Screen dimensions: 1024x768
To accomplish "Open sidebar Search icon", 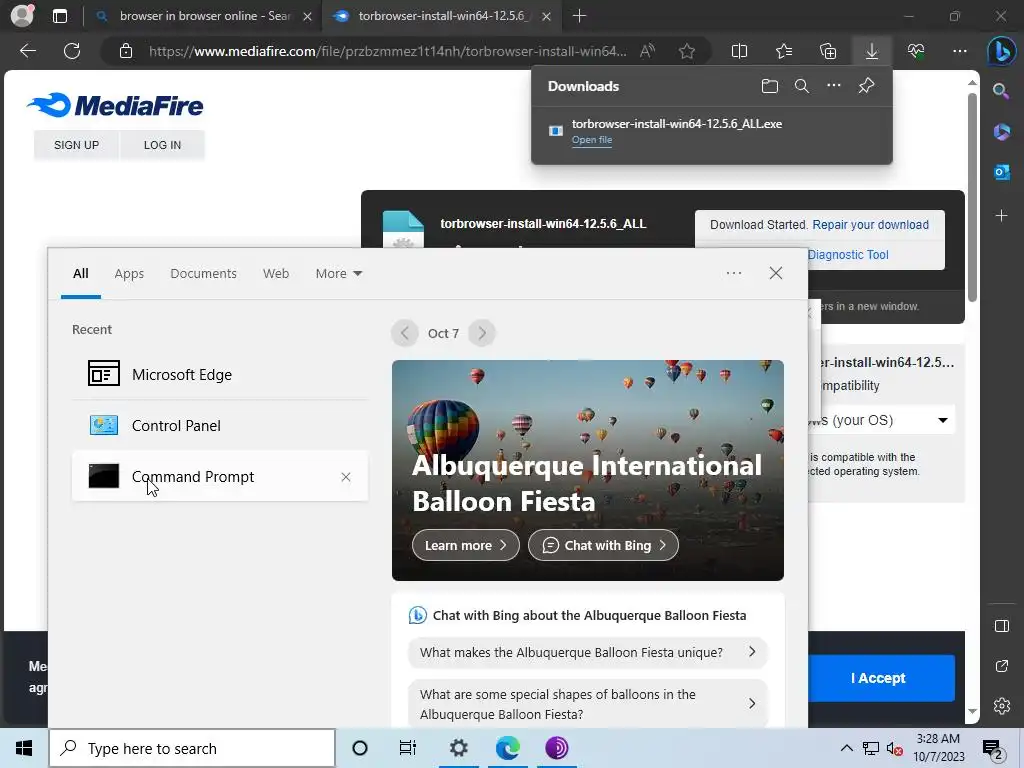I will pyautogui.click(x=1001, y=91).
